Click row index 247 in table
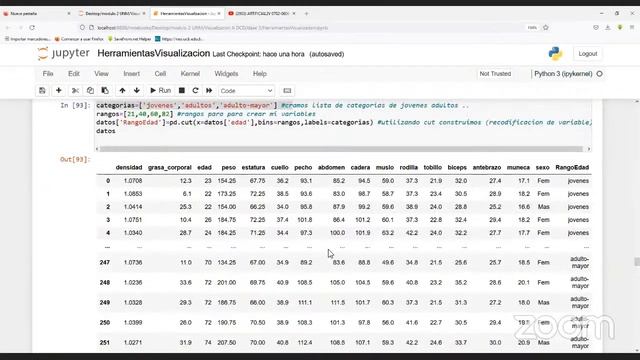The height and width of the screenshot is (360, 640). click(x=104, y=262)
